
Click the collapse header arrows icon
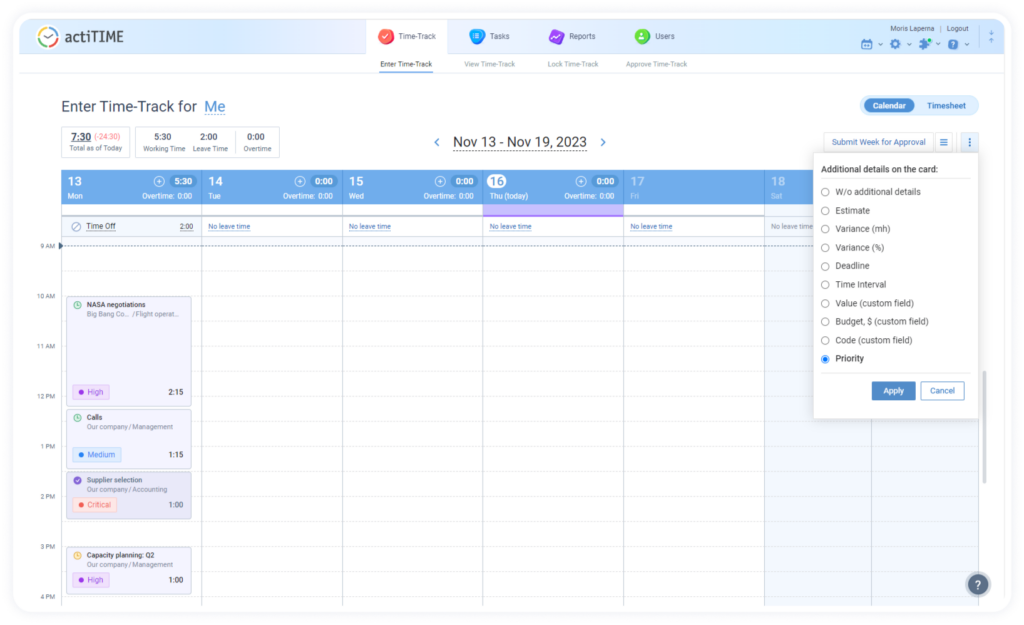tap(991, 37)
